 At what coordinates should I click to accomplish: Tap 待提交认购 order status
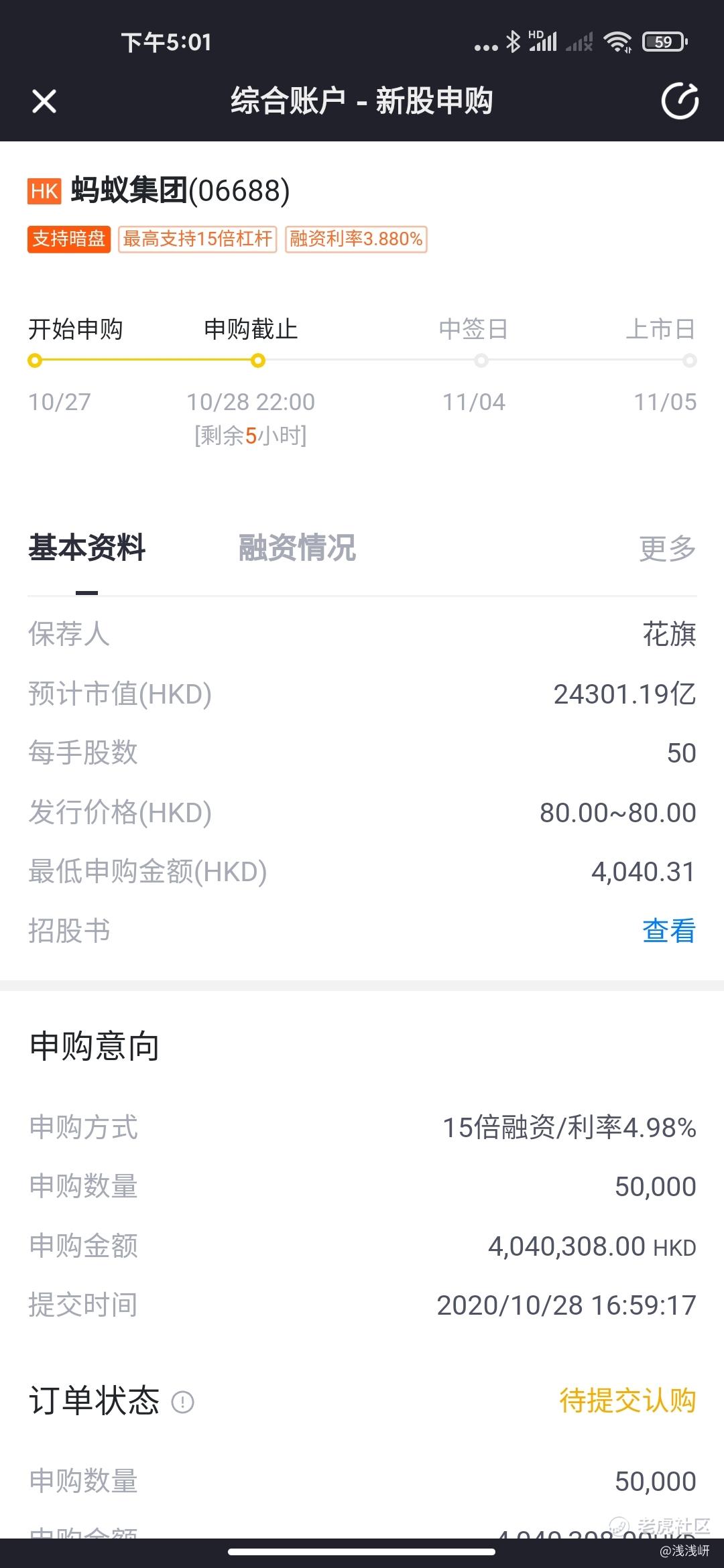tap(628, 1401)
